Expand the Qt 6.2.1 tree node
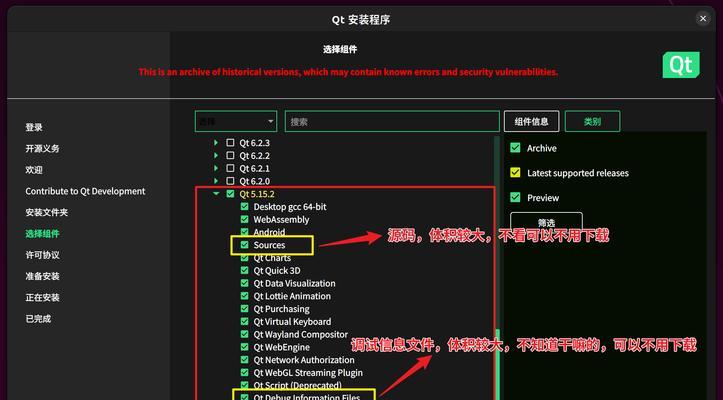Viewport: 723px width, 400px height. coord(216,168)
